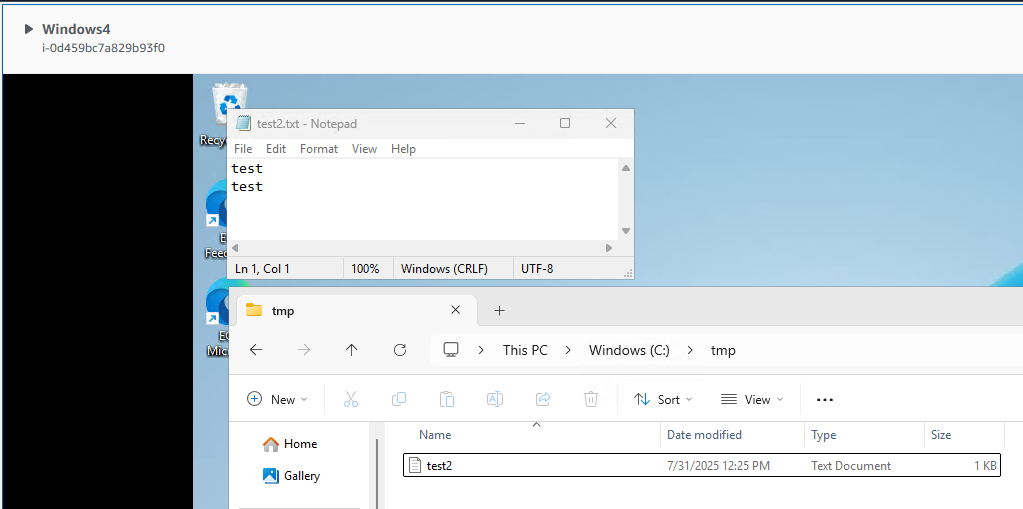Click tmp breadcrumb segment
1023x509 pixels.
(x=723, y=350)
